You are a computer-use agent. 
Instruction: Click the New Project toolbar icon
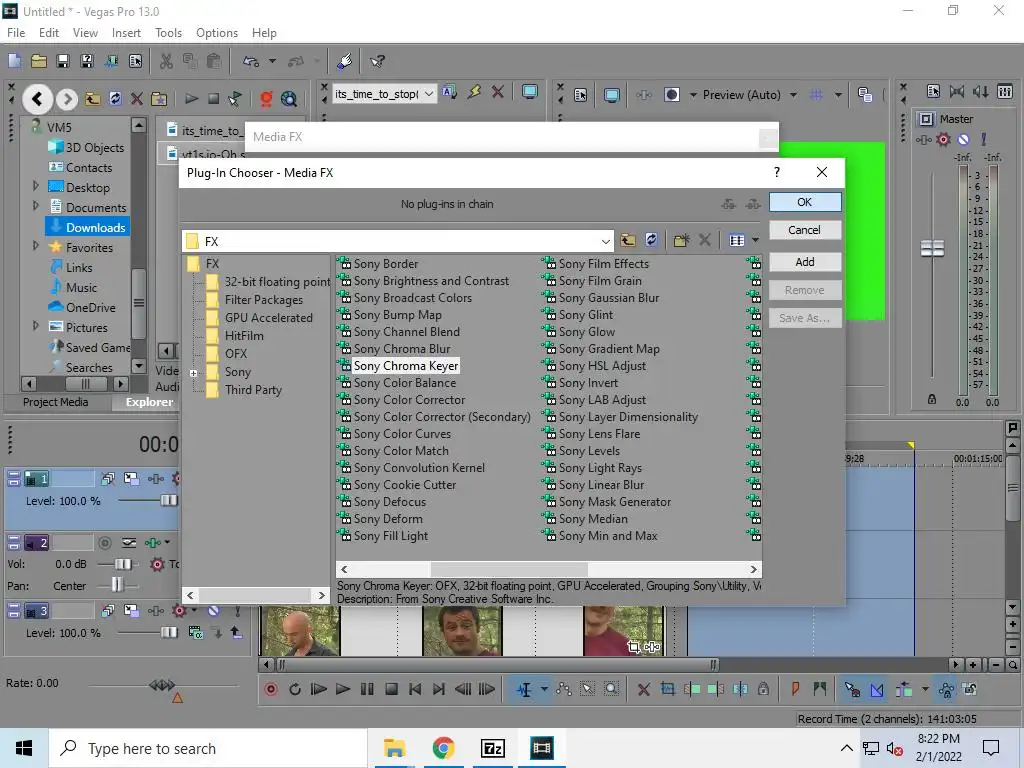tap(14, 61)
